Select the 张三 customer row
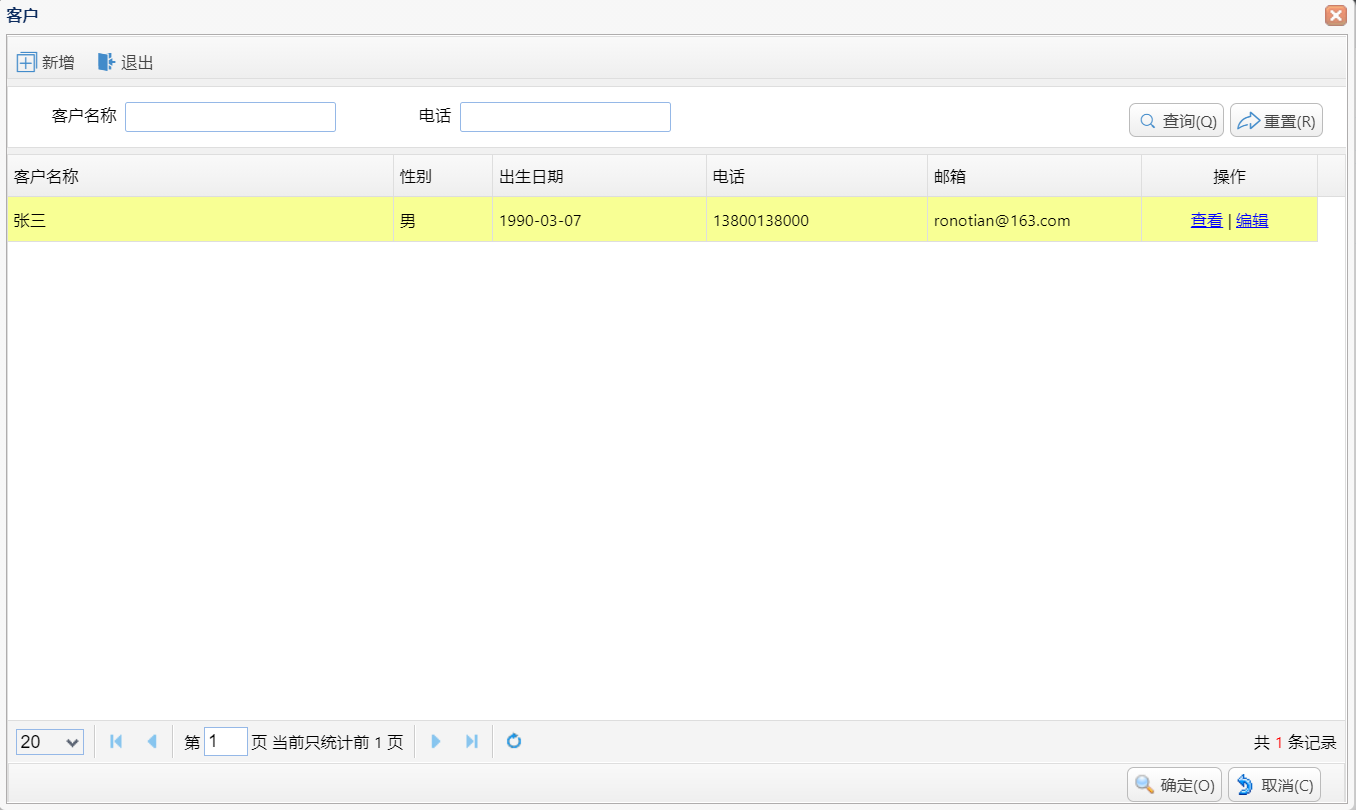Image resolution: width=1356 pixels, height=810 pixels. pos(200,221)
